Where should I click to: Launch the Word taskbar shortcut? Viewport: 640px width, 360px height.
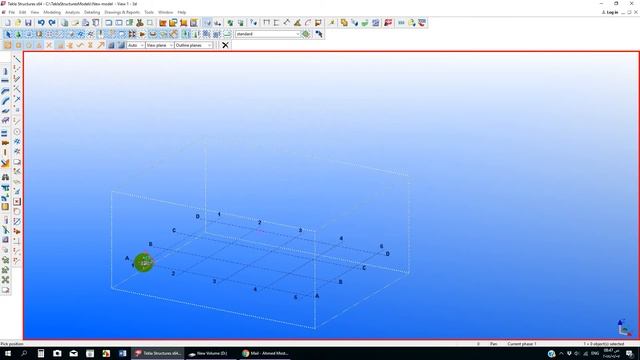tap(122, 353)
